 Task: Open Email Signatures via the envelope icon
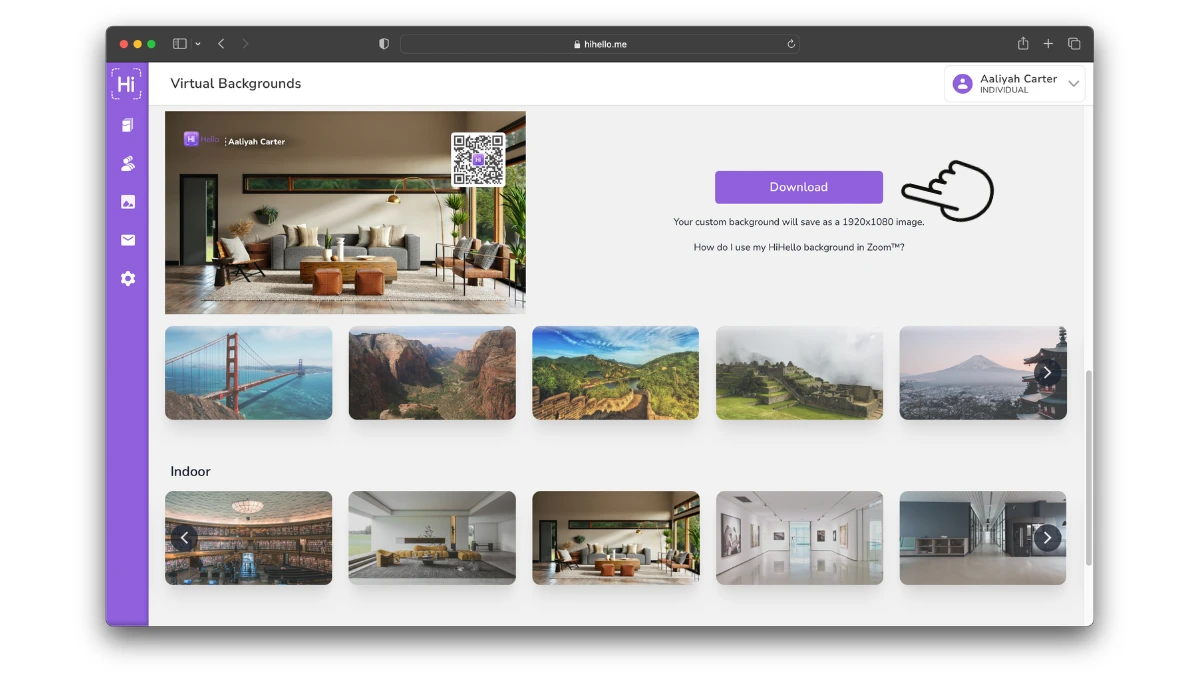(127, 239)
